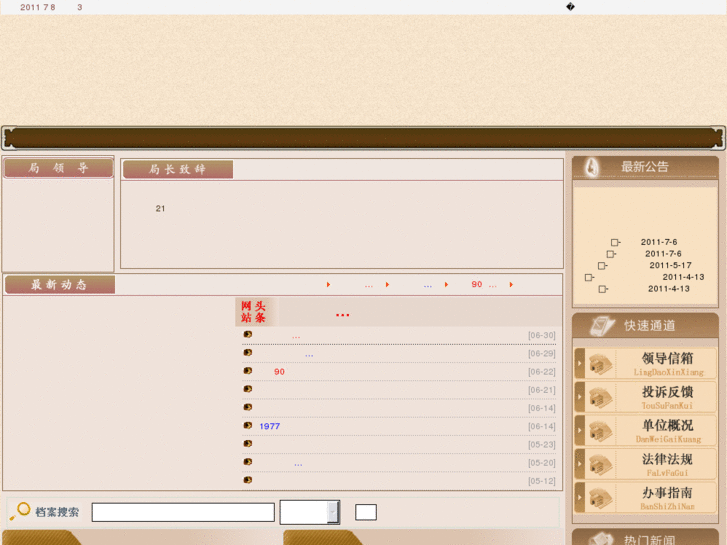This screenshot has height=545, width=727.
Task: Click the 21 text in the 局长致辞 panel
Action: [x=160, y=209]
